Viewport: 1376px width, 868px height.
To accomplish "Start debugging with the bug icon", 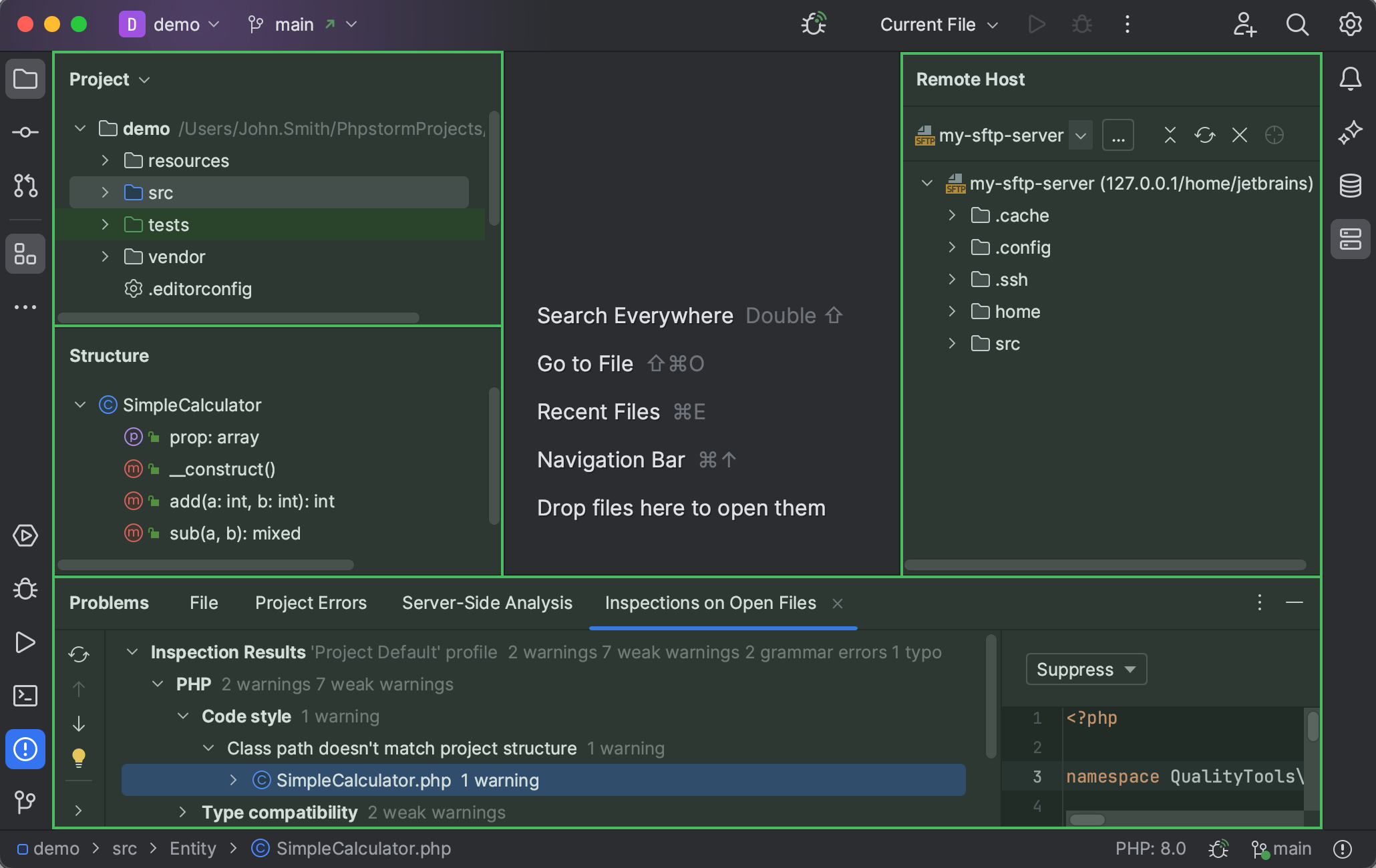I will click(1082, 24).
